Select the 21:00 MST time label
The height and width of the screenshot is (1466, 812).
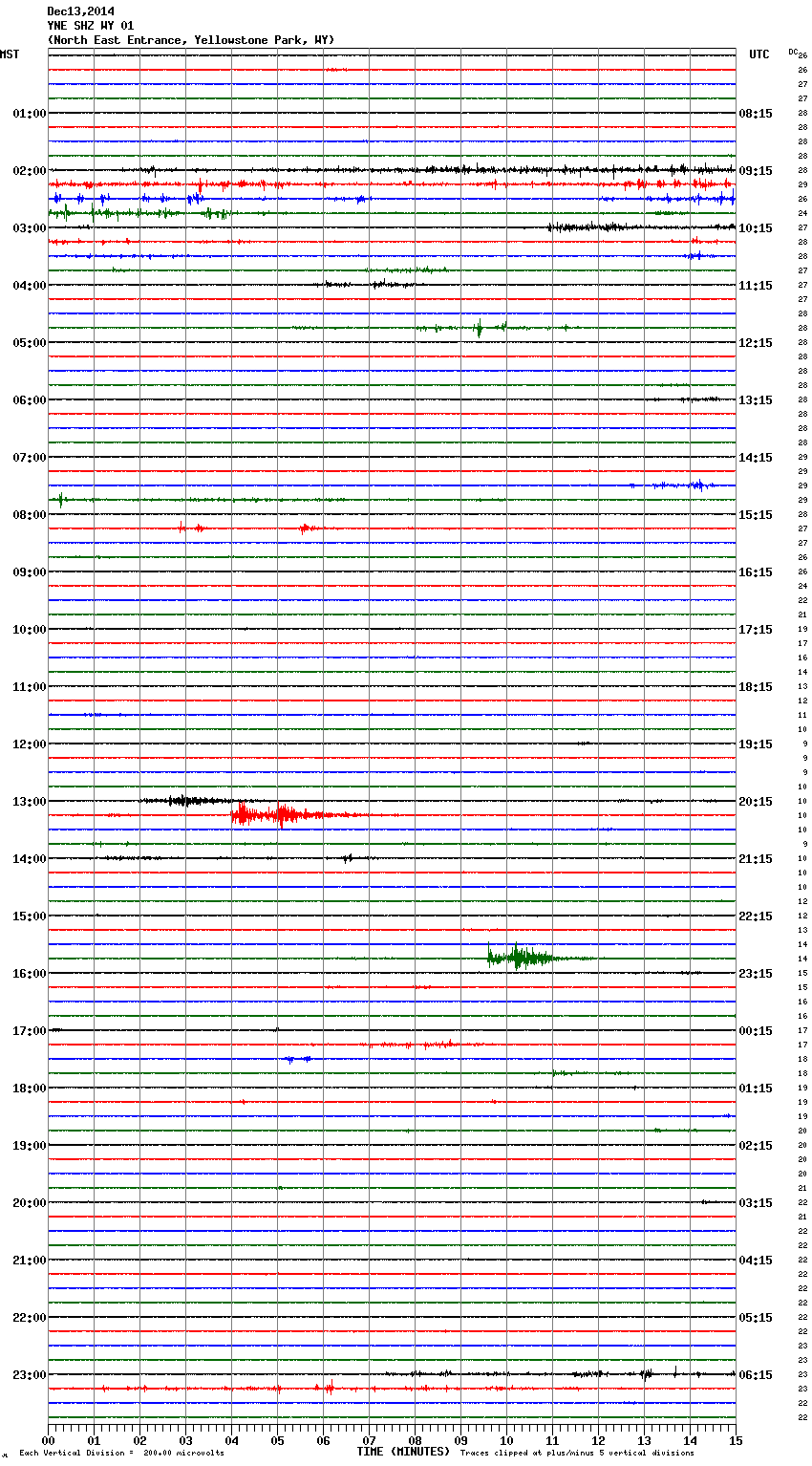[x=30, y=1261]
